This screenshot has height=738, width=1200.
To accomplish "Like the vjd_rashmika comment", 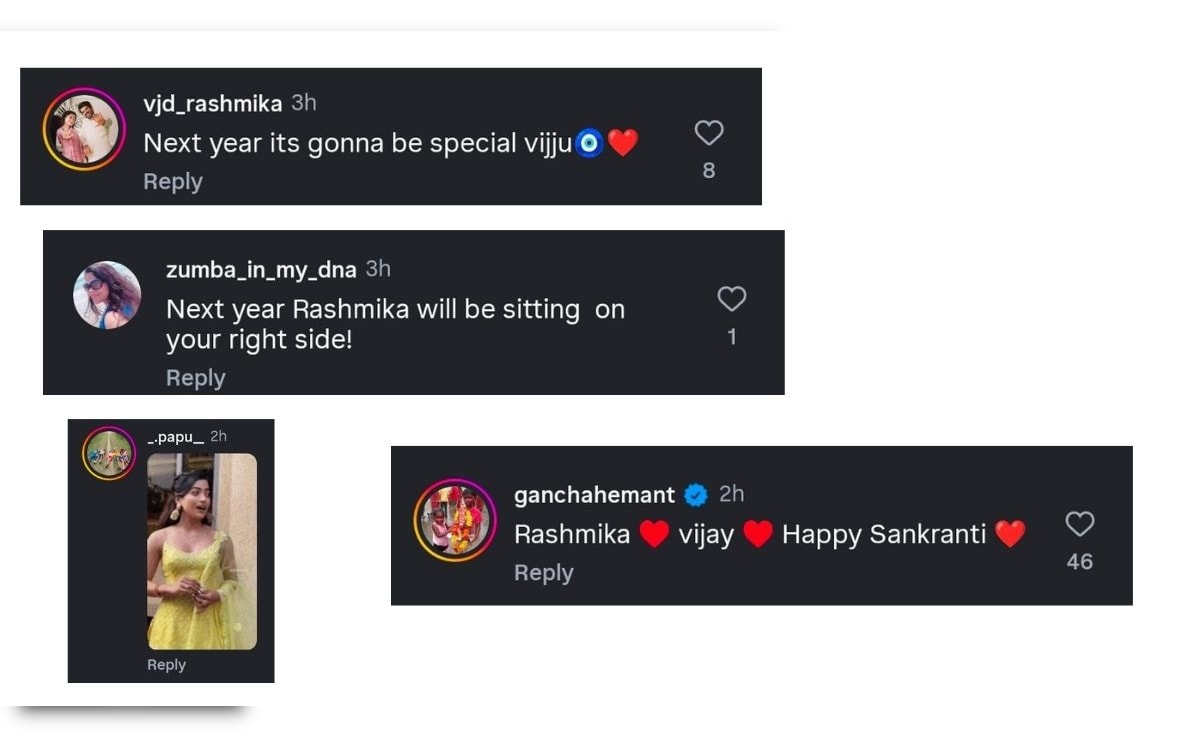I will 708,133.
